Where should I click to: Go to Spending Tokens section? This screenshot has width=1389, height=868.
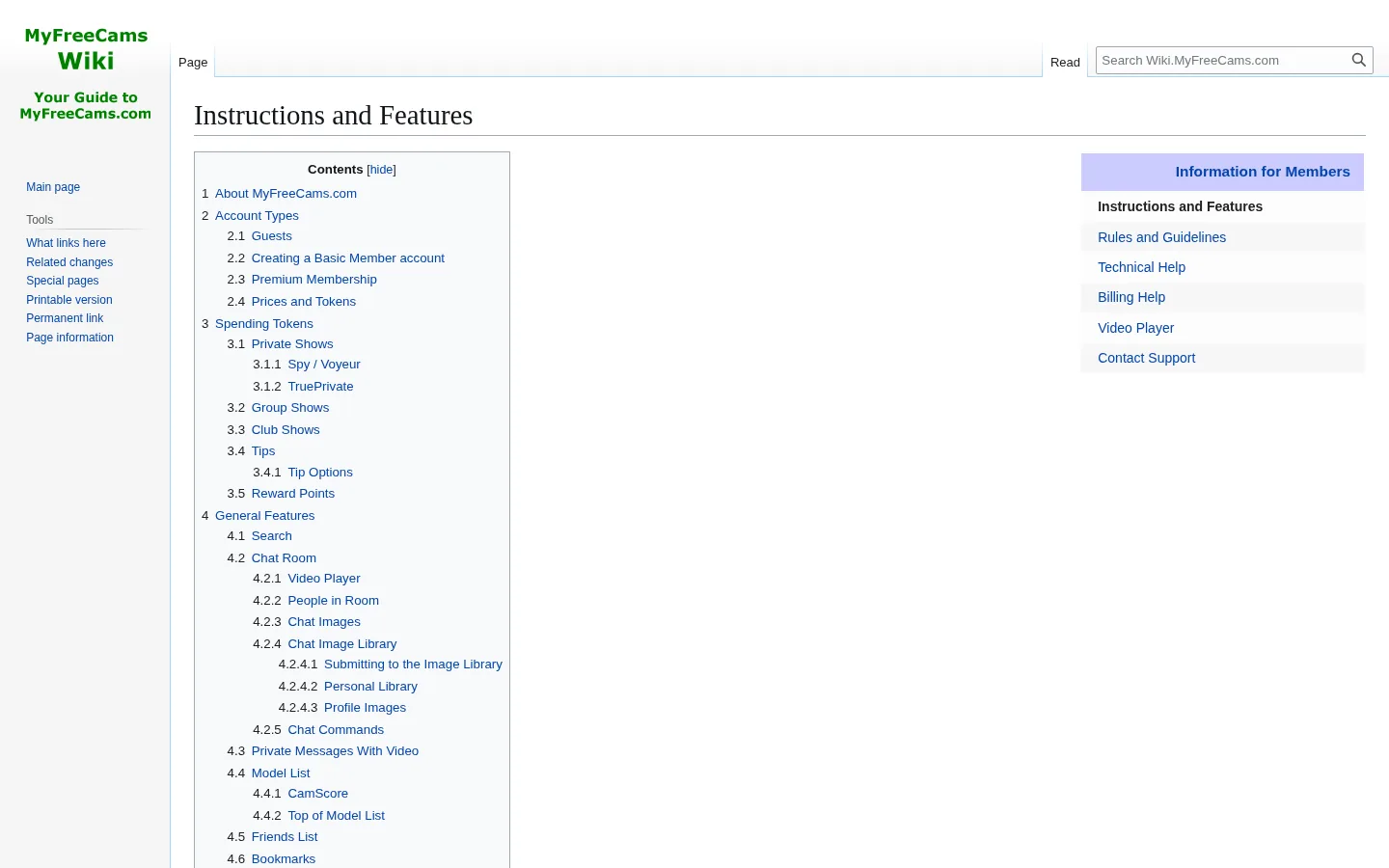pos(264,324)
